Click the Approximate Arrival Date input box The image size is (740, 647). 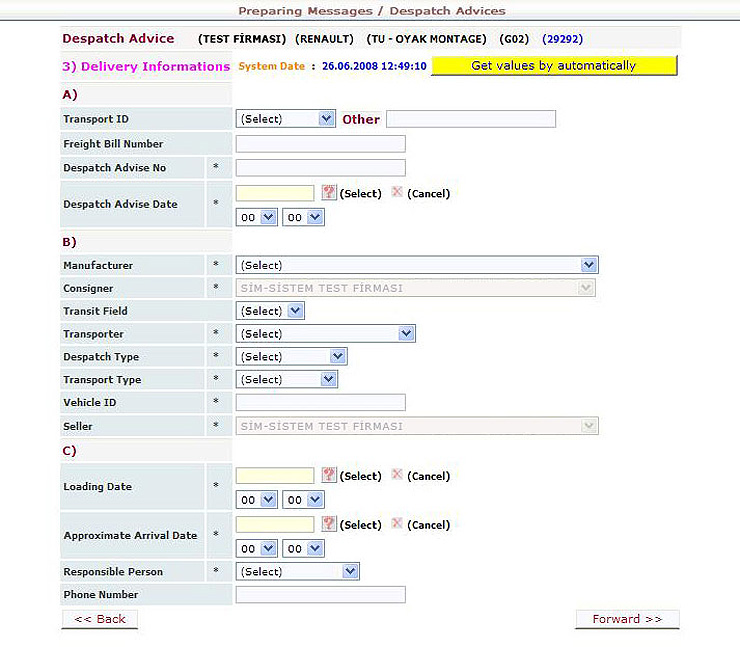(x=275, y=524)
